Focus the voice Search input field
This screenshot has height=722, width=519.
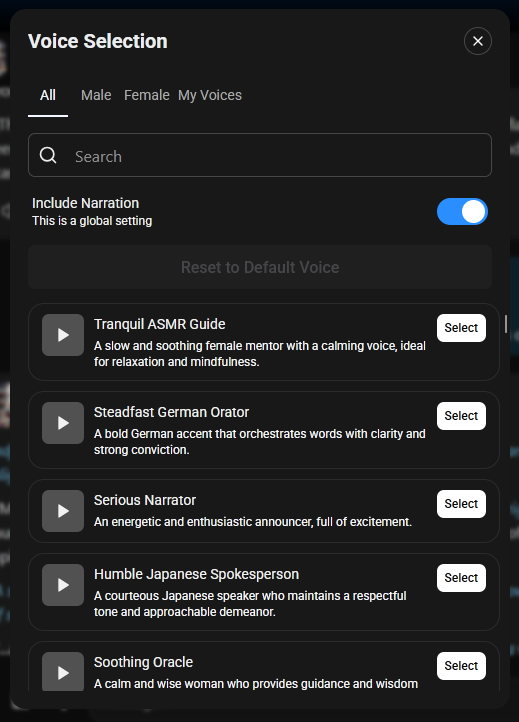(x=260, y=155)
